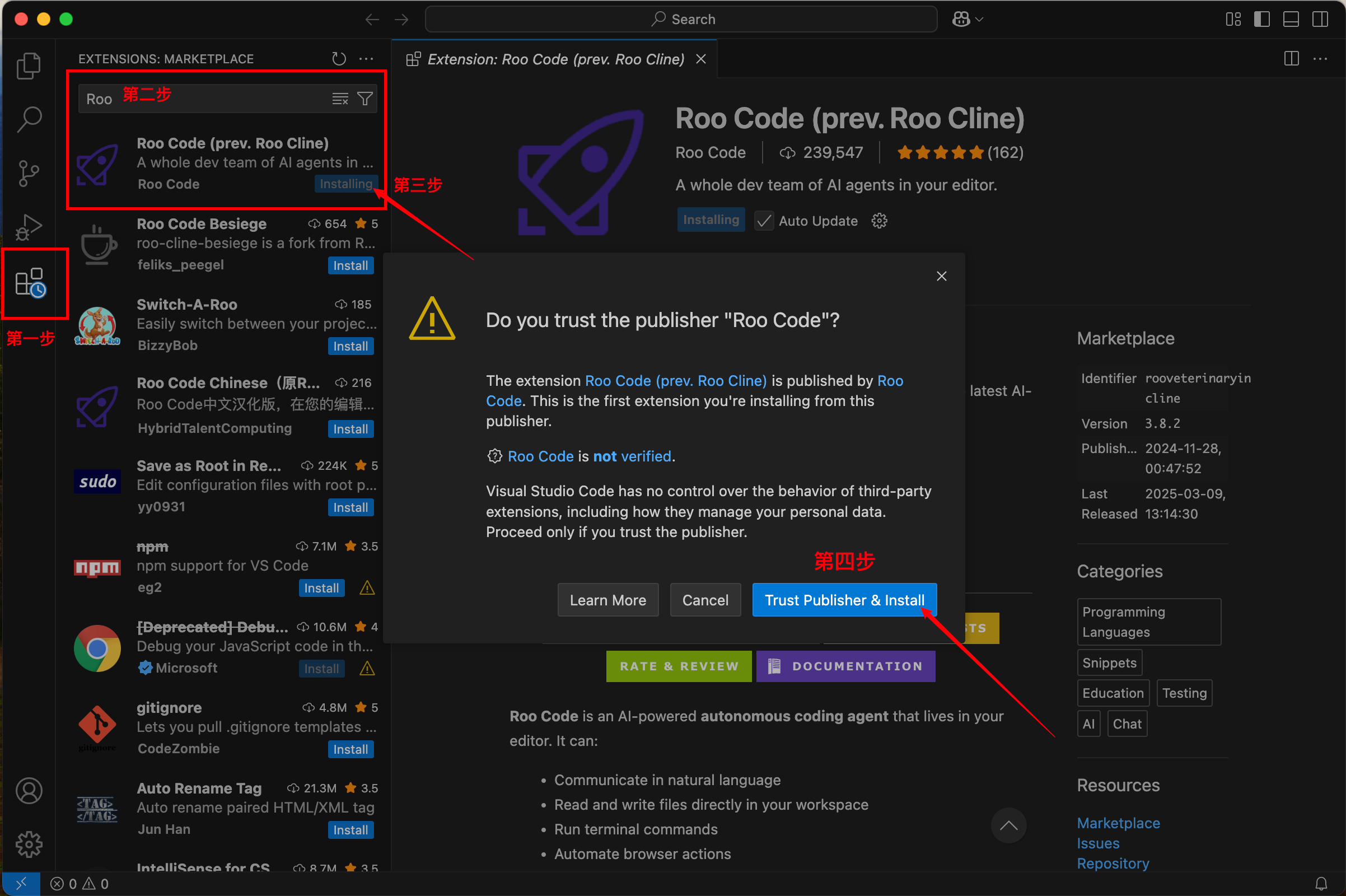Open the Snippets category
1346x896 pixels.
click(1110, 663)
